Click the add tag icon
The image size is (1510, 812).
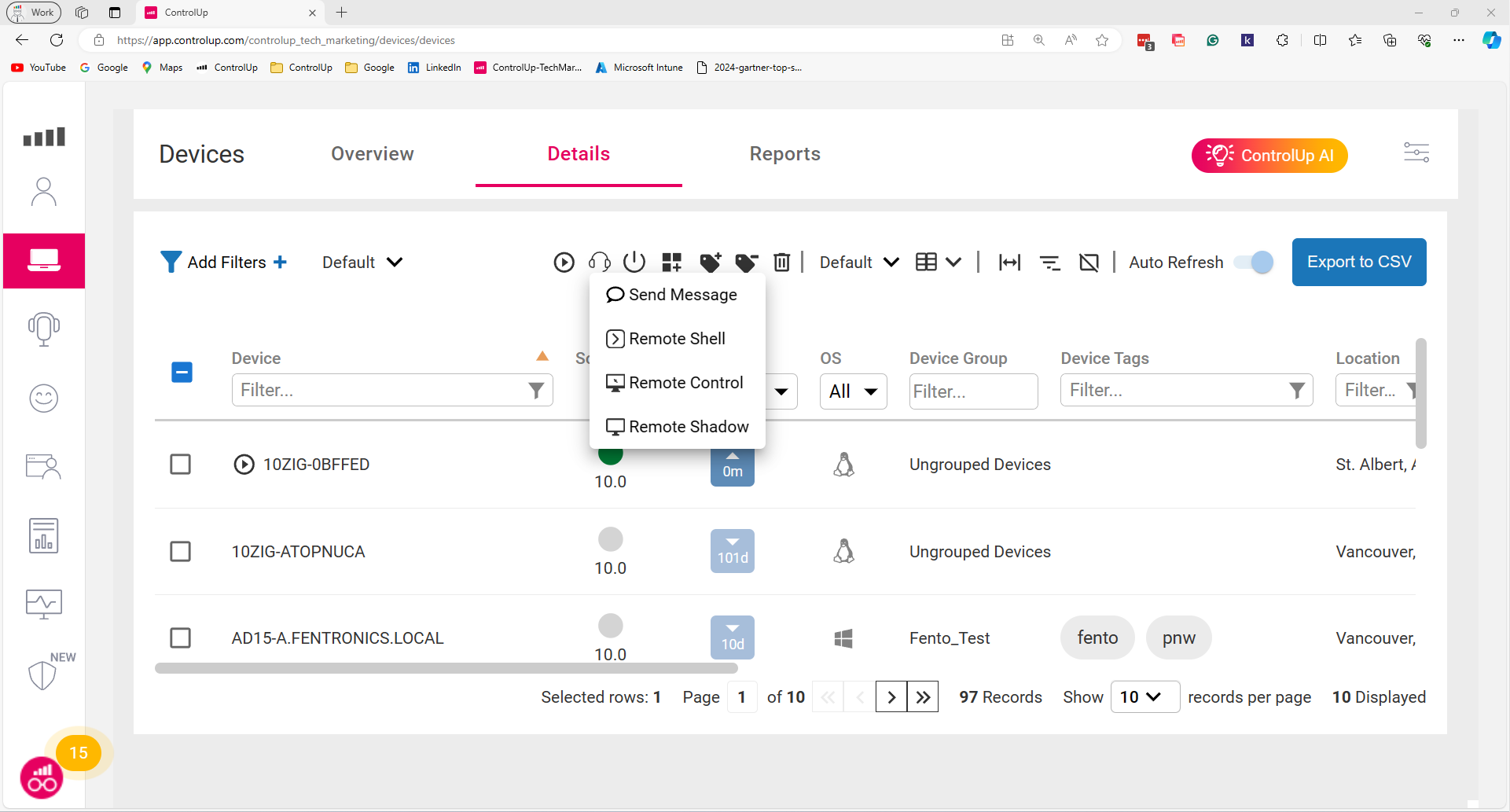[710, 262]
